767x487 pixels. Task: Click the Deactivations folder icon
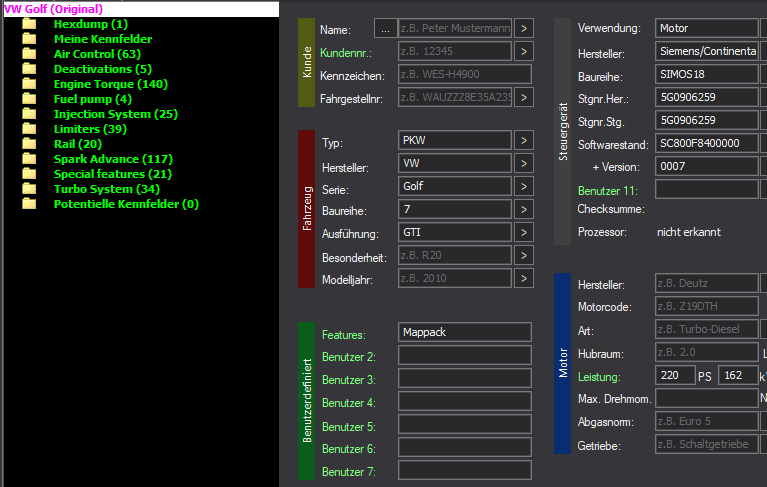29,68
